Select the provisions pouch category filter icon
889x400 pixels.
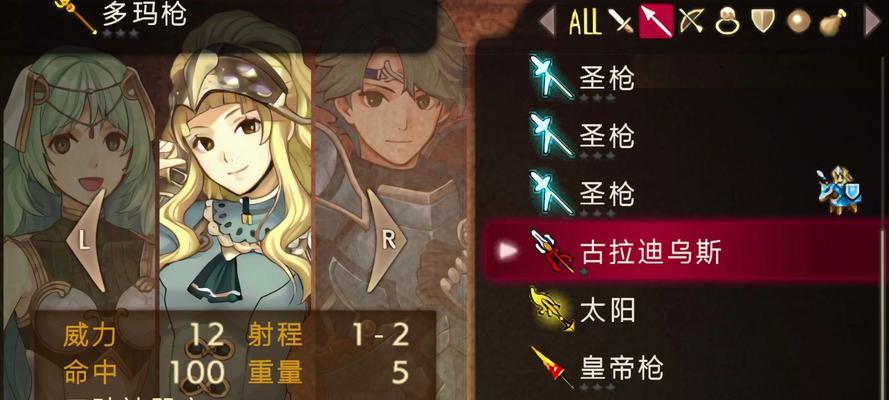point(833,22)
